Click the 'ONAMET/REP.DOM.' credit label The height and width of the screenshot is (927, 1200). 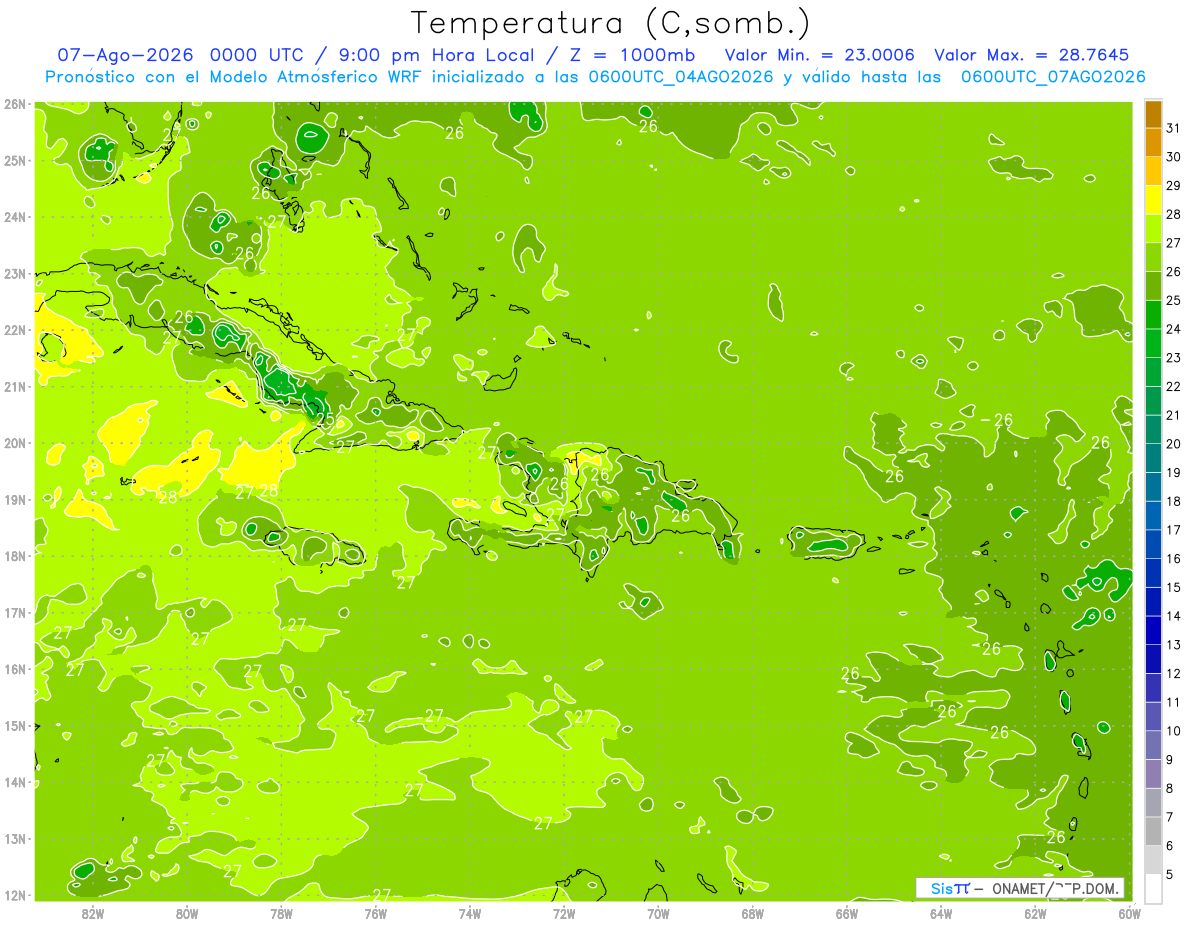[1054, 888]
